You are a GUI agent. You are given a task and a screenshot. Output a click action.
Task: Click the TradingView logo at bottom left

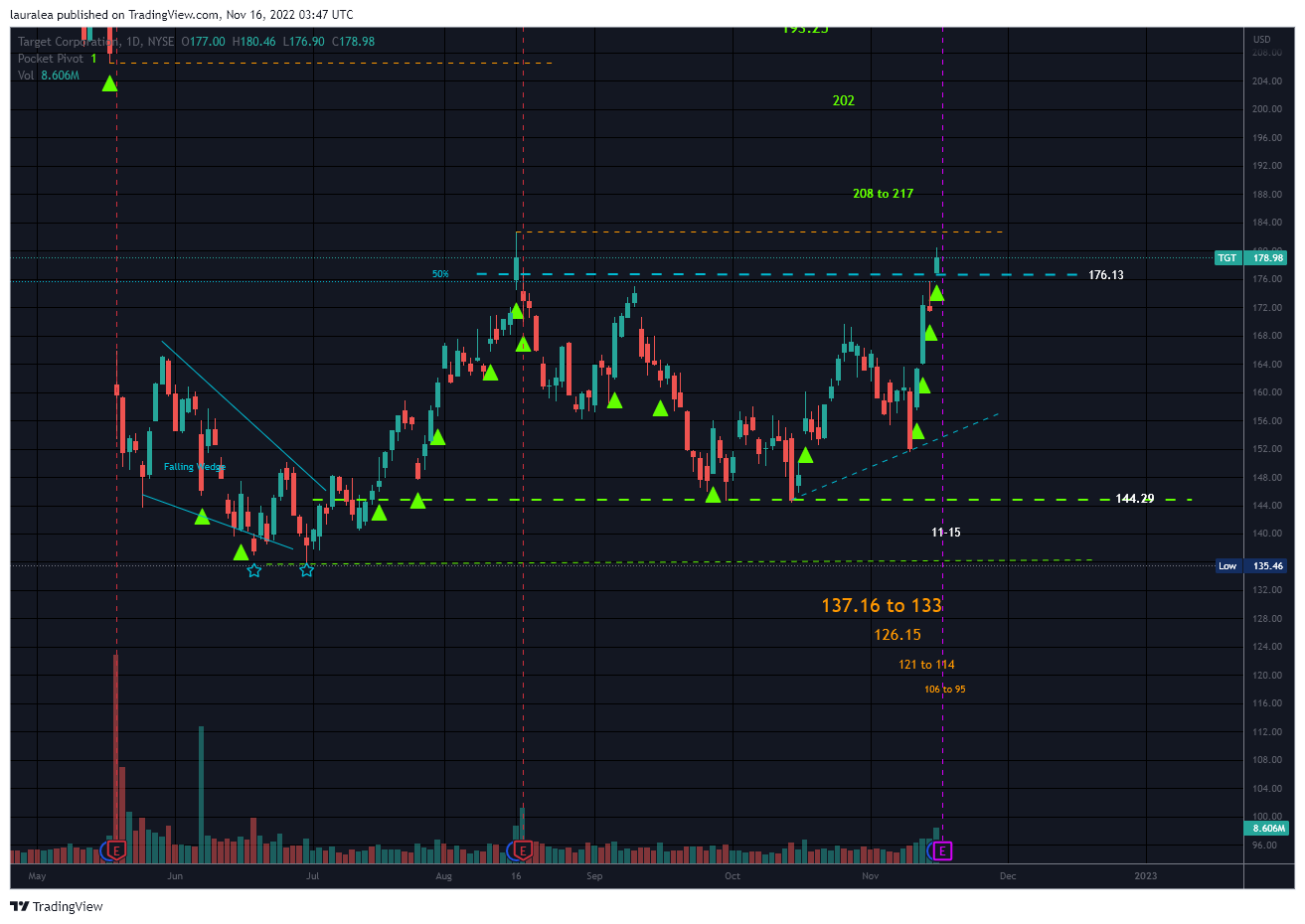(x=57, y=906)
